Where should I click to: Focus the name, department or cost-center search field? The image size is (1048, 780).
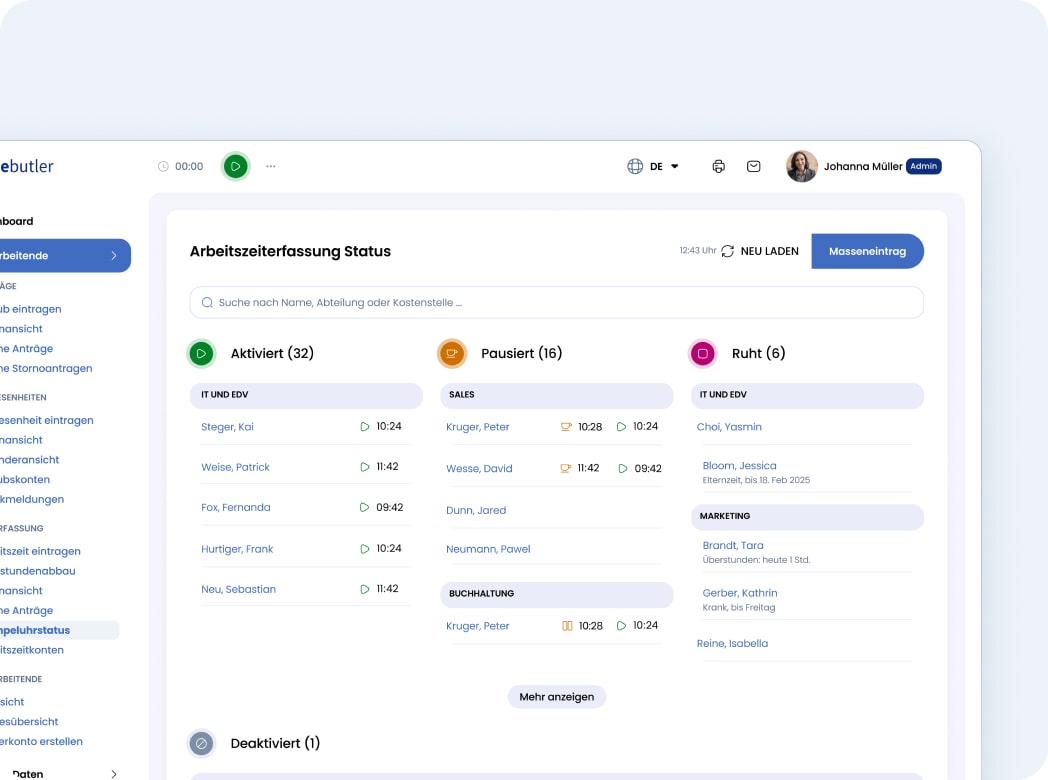tap(557, 303)
